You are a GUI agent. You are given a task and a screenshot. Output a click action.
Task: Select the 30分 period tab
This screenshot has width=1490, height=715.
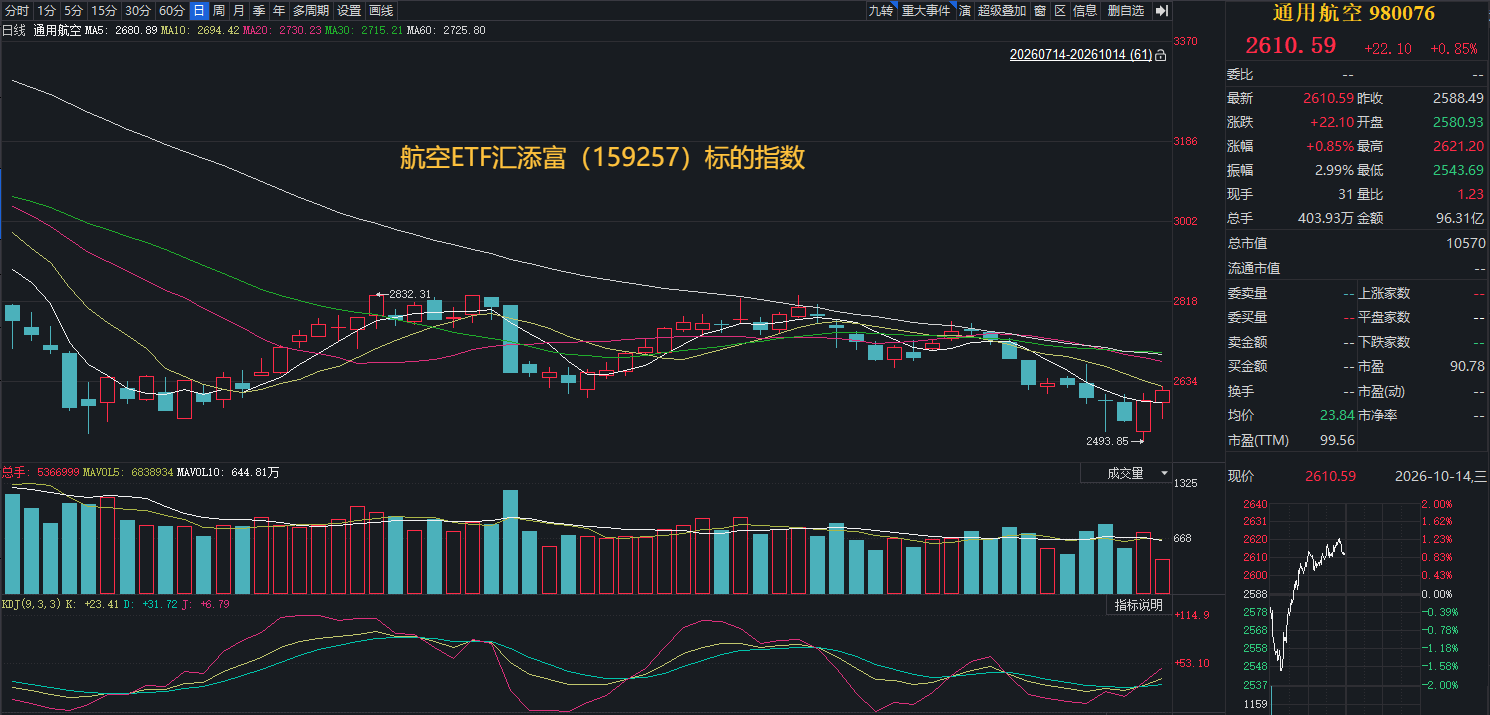pos(138,11)
